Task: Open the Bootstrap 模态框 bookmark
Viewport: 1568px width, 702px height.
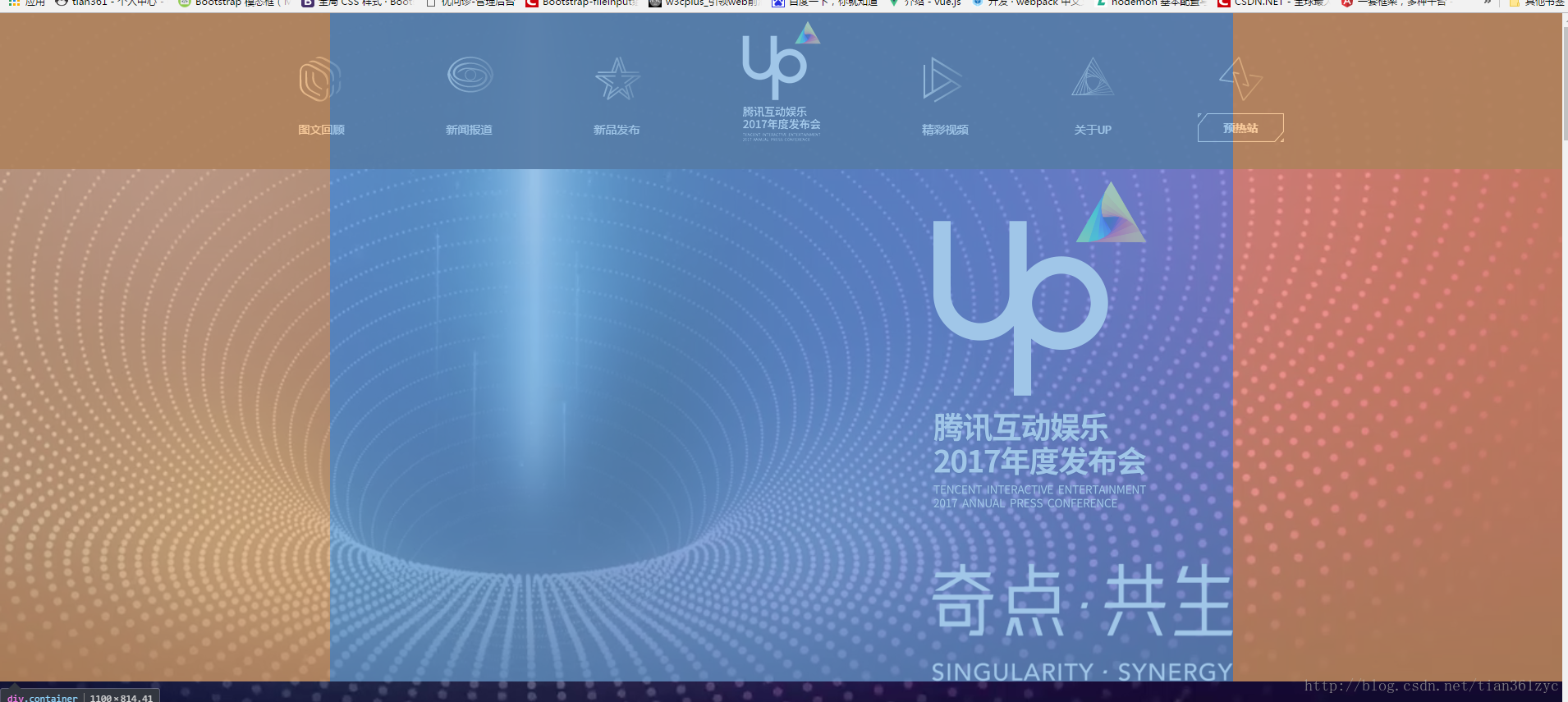Action: point(234,3)
